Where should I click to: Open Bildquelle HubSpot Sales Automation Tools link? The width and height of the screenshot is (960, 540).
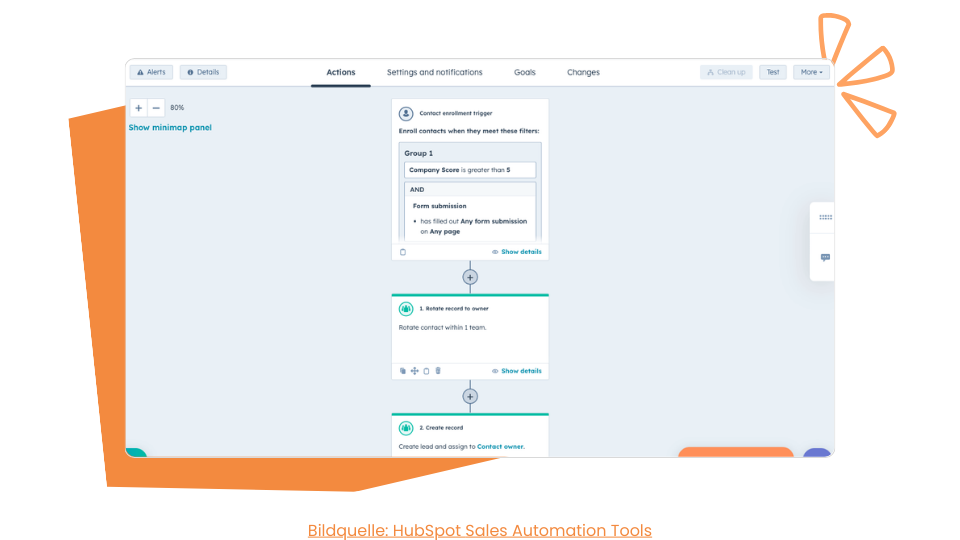pos(479,530)
